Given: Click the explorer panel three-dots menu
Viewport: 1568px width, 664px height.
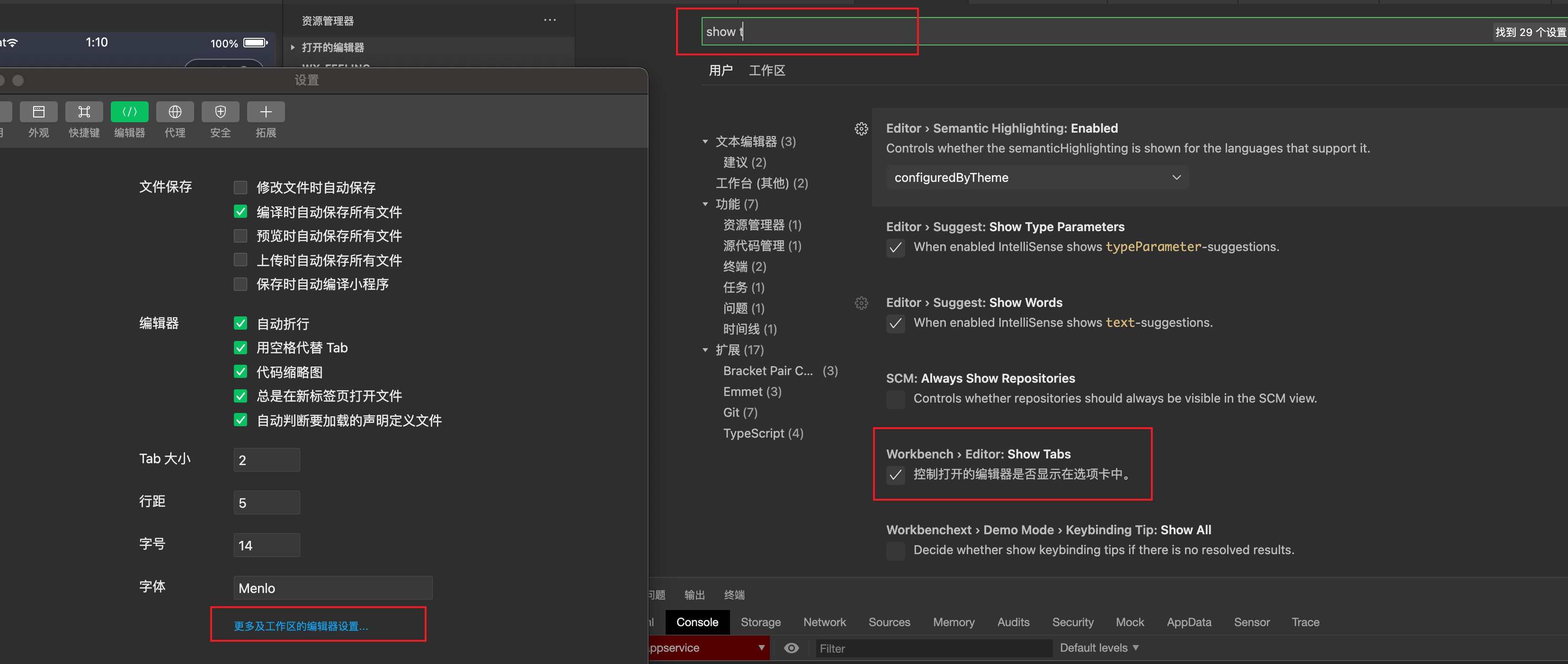Looking at the screenshot, I should pyautogui.click(x=550, y=20).
